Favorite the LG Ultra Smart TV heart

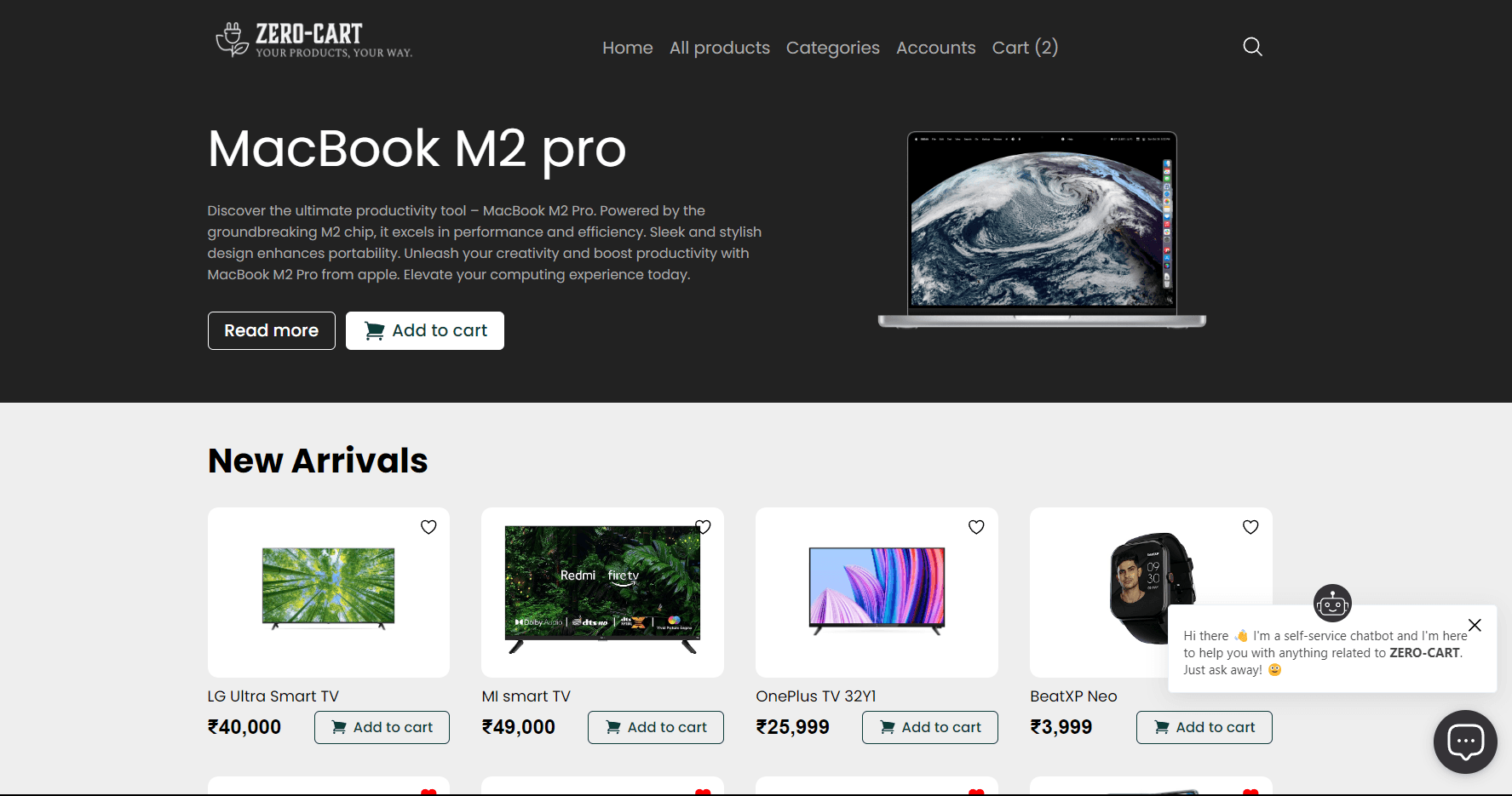428,527
